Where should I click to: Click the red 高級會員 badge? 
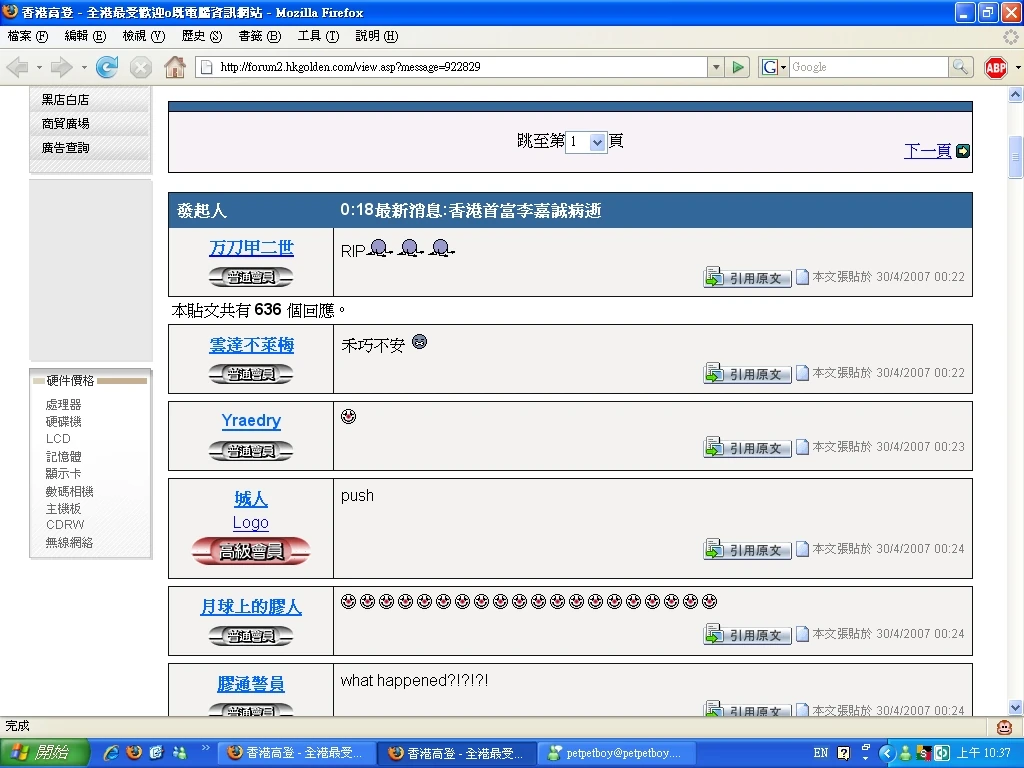pyautogui.click(x=251, y=551)
